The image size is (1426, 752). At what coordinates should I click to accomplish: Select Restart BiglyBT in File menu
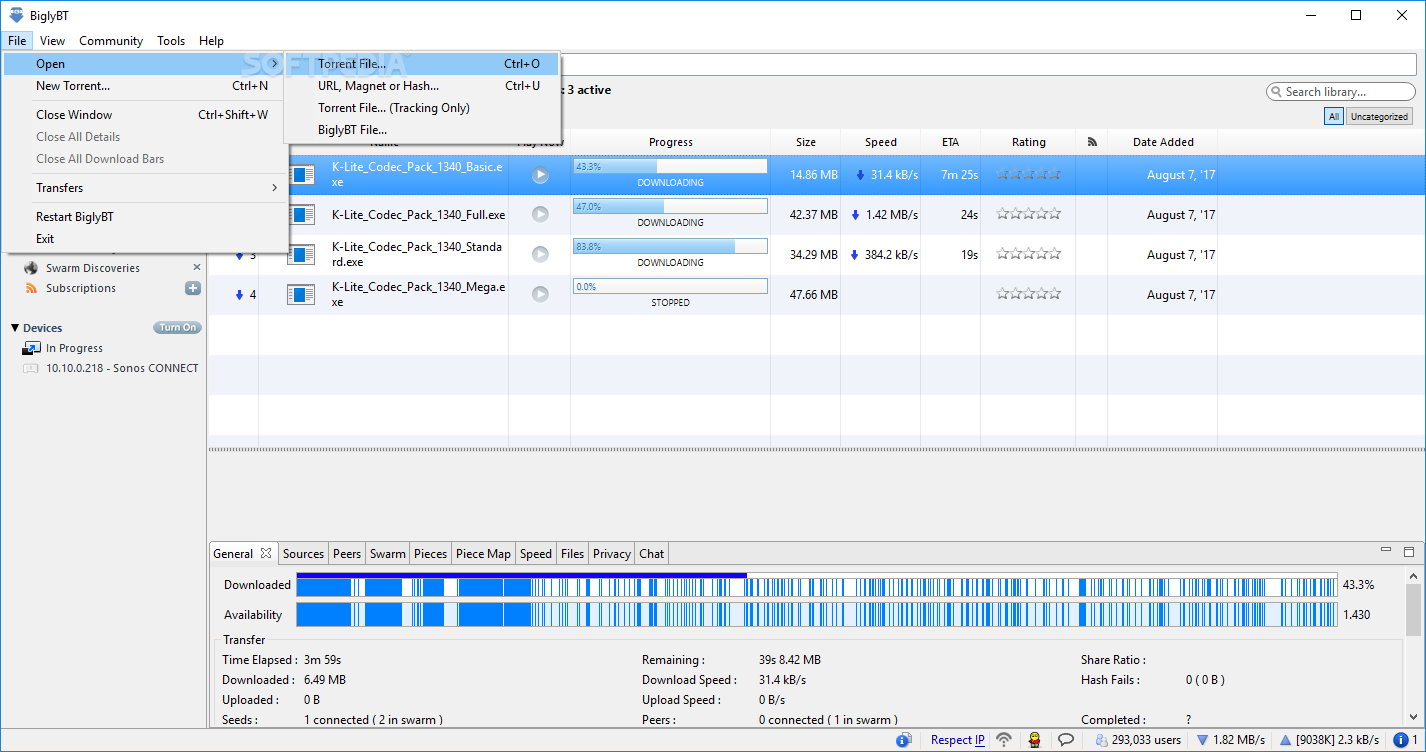tap(145, 217)
